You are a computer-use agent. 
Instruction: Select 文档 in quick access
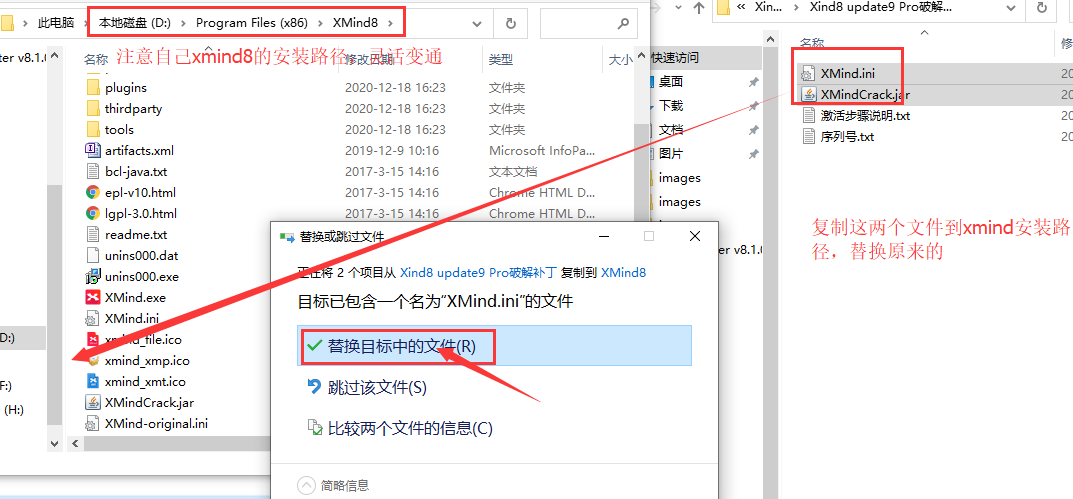click(671, 130)
